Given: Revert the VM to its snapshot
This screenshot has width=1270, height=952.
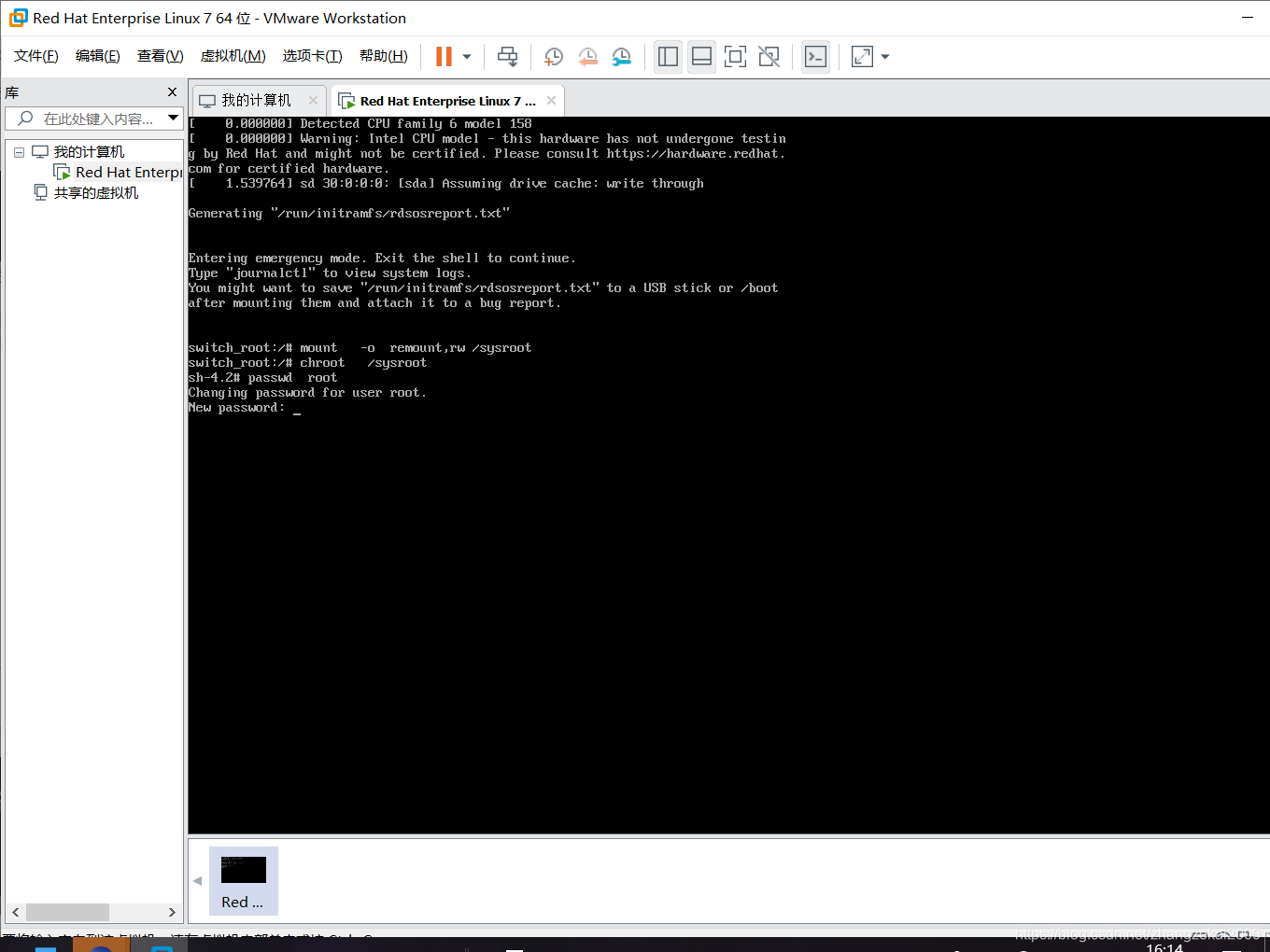Looking at the screenshot, I should tap(587, 57).
